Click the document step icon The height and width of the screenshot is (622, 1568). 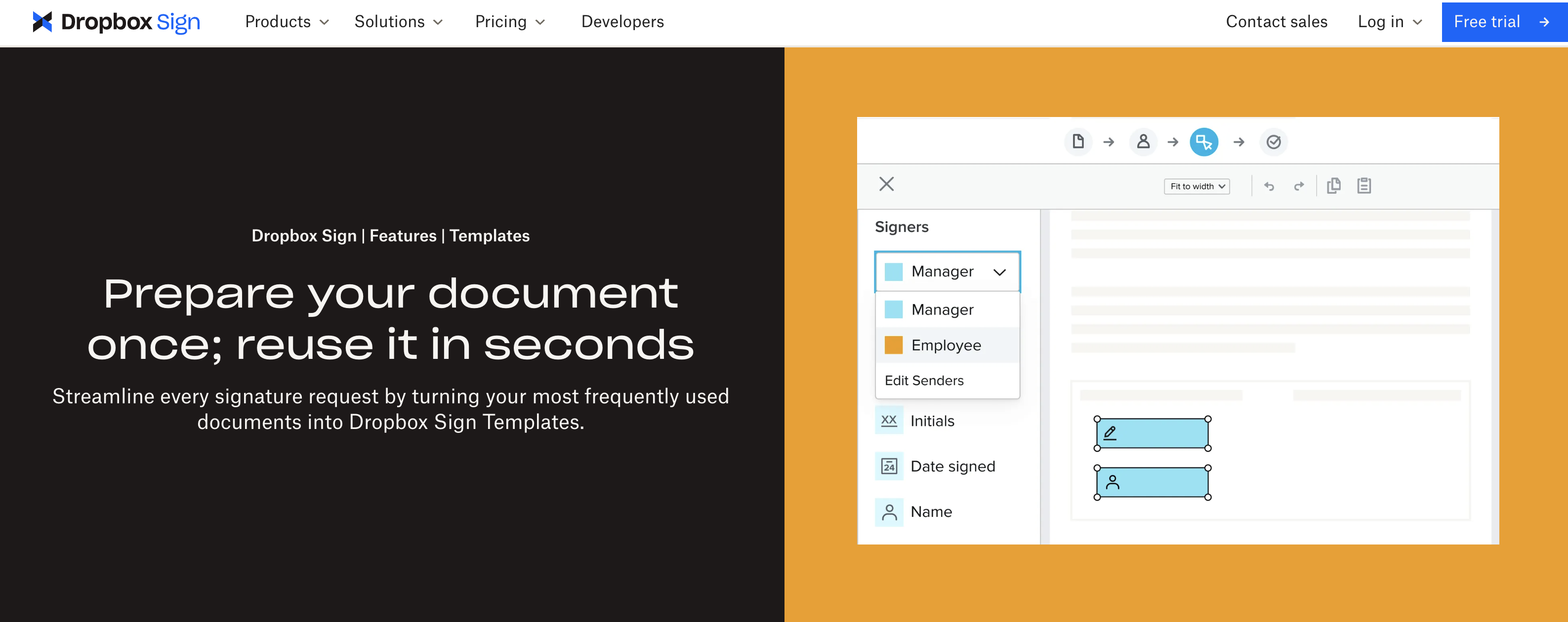[1078, 142]
